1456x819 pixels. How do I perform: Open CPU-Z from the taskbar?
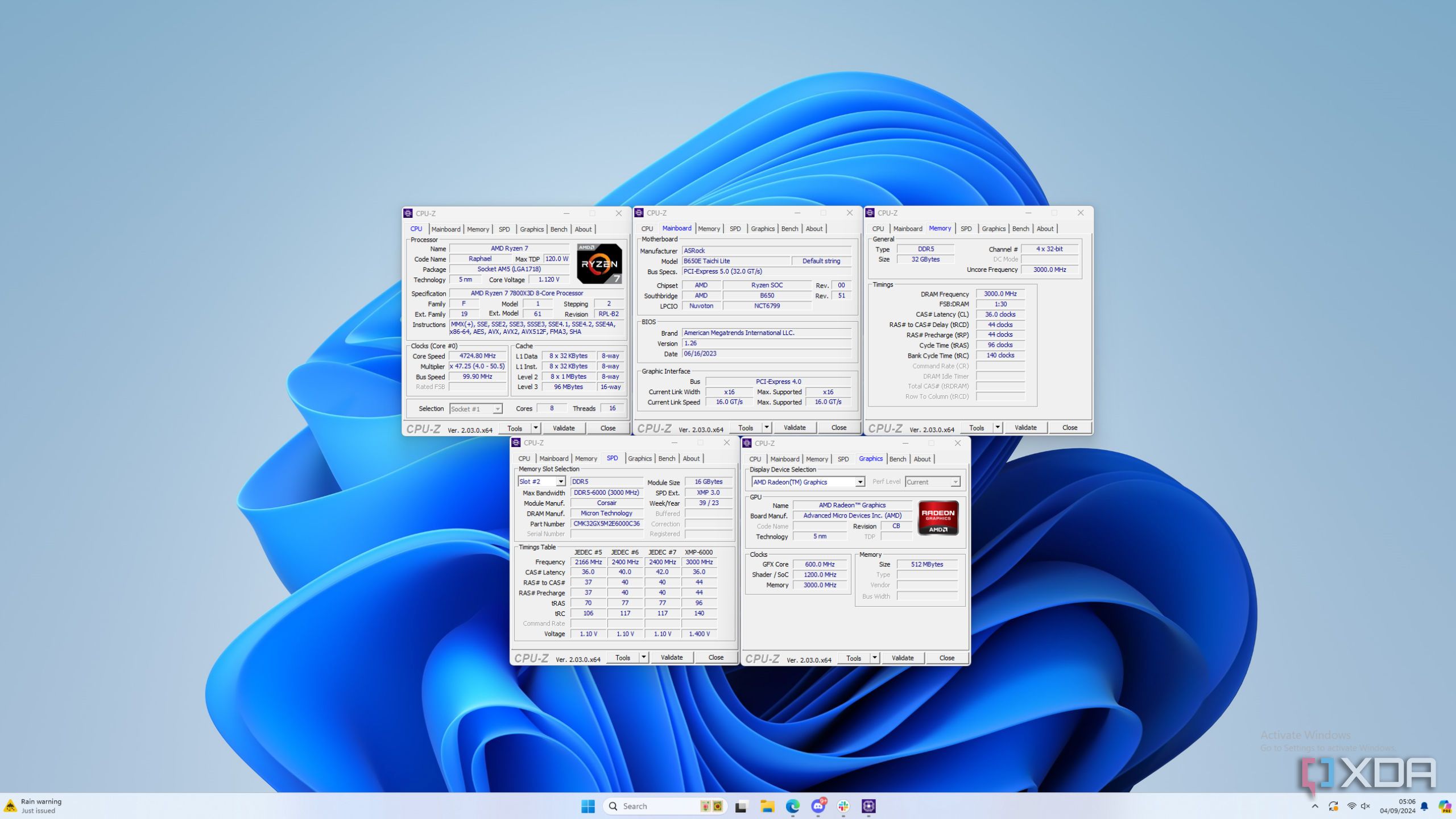pos(868,806)
